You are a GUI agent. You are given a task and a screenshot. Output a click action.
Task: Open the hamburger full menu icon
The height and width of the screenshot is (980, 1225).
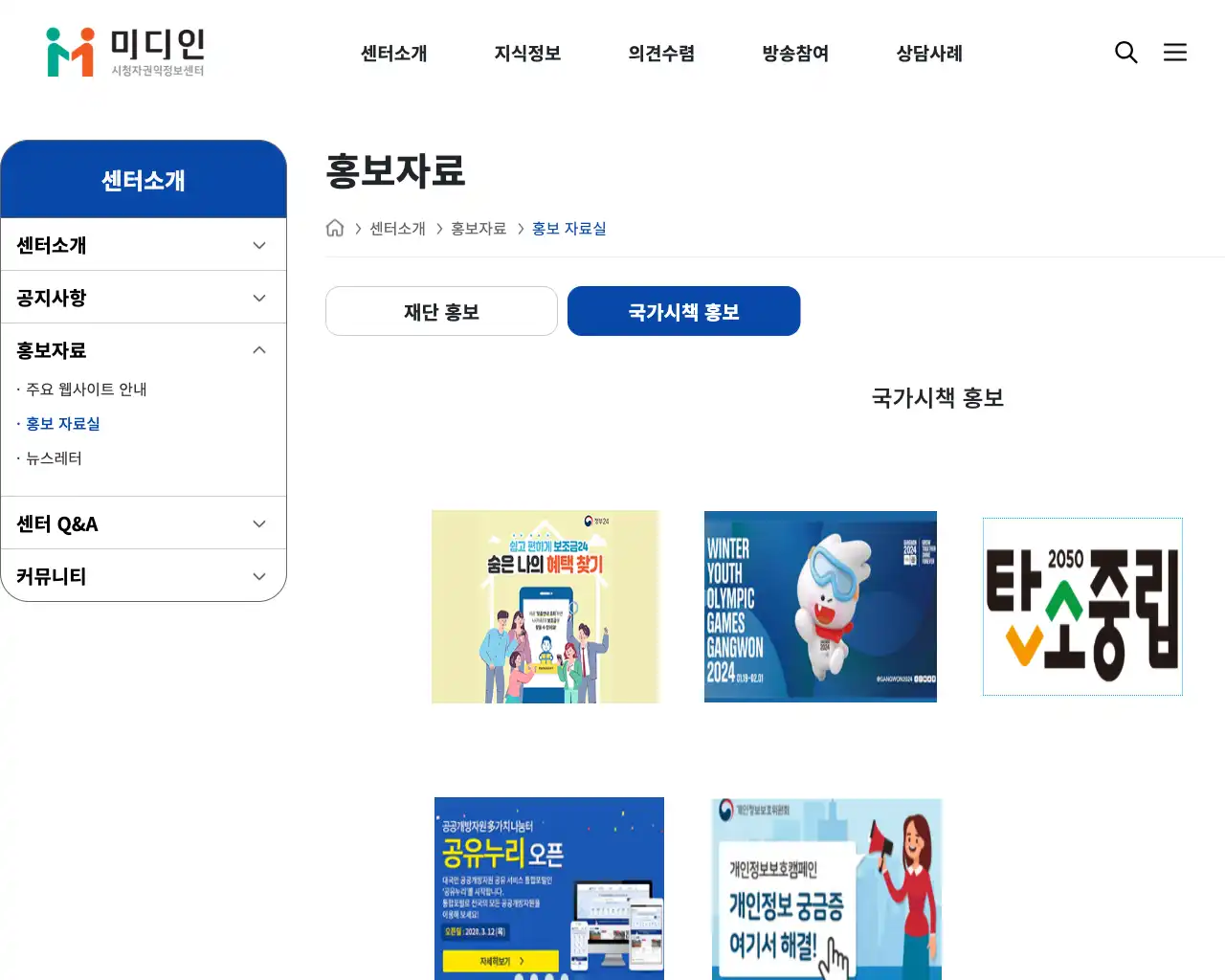[1175, 53]
